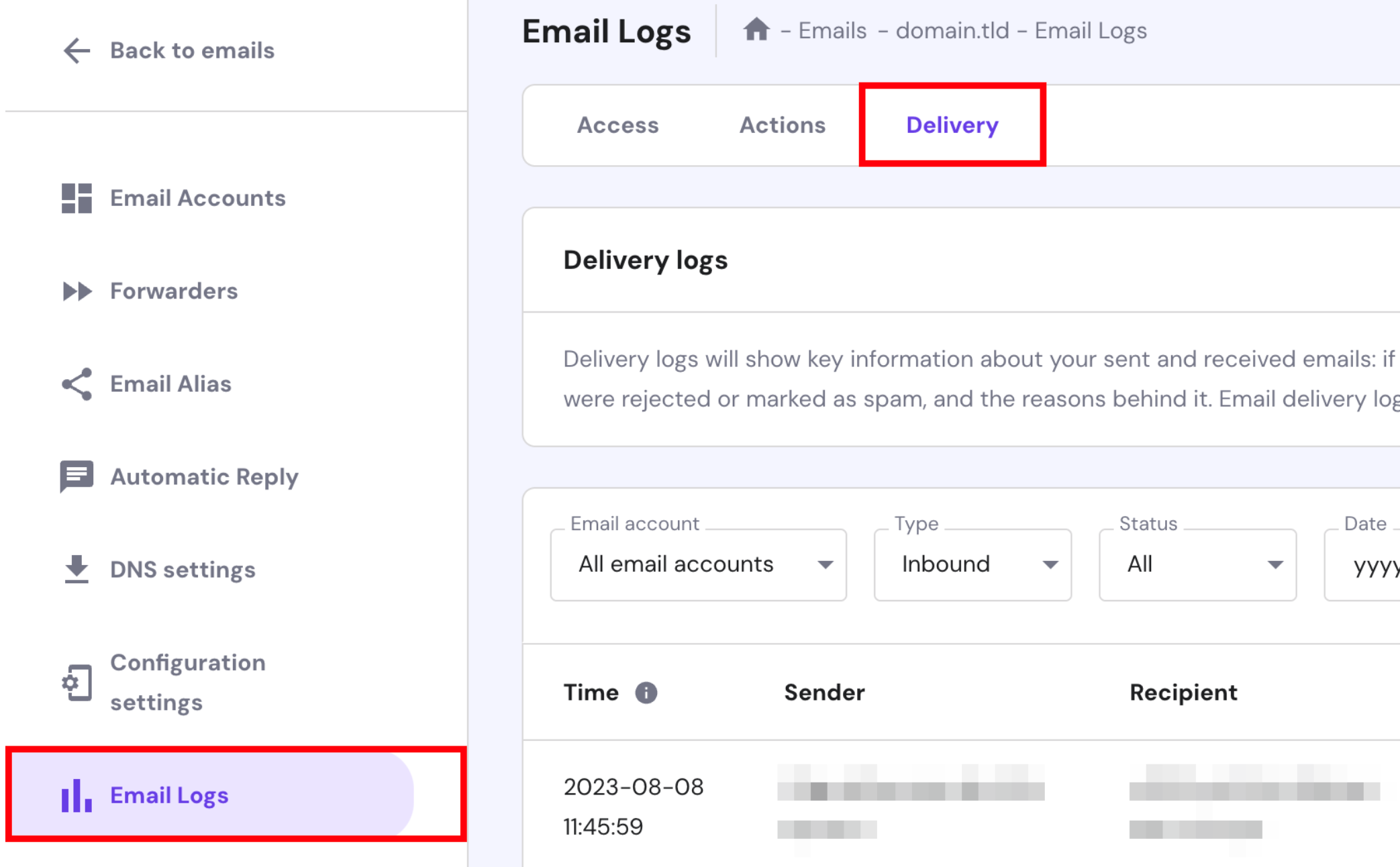Viewport: 1400px width, 867px height.
Task: Click the Email Accounts grid icon
Action: coord(77,198)
